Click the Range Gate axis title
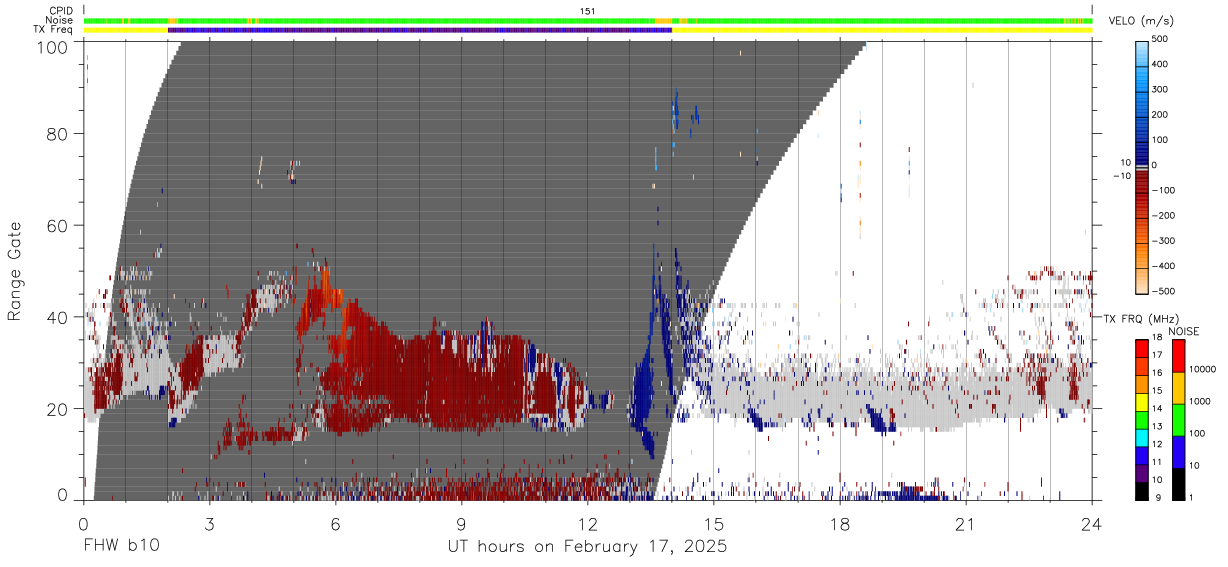Screen dimensions: 1228x567 (15, 272)
